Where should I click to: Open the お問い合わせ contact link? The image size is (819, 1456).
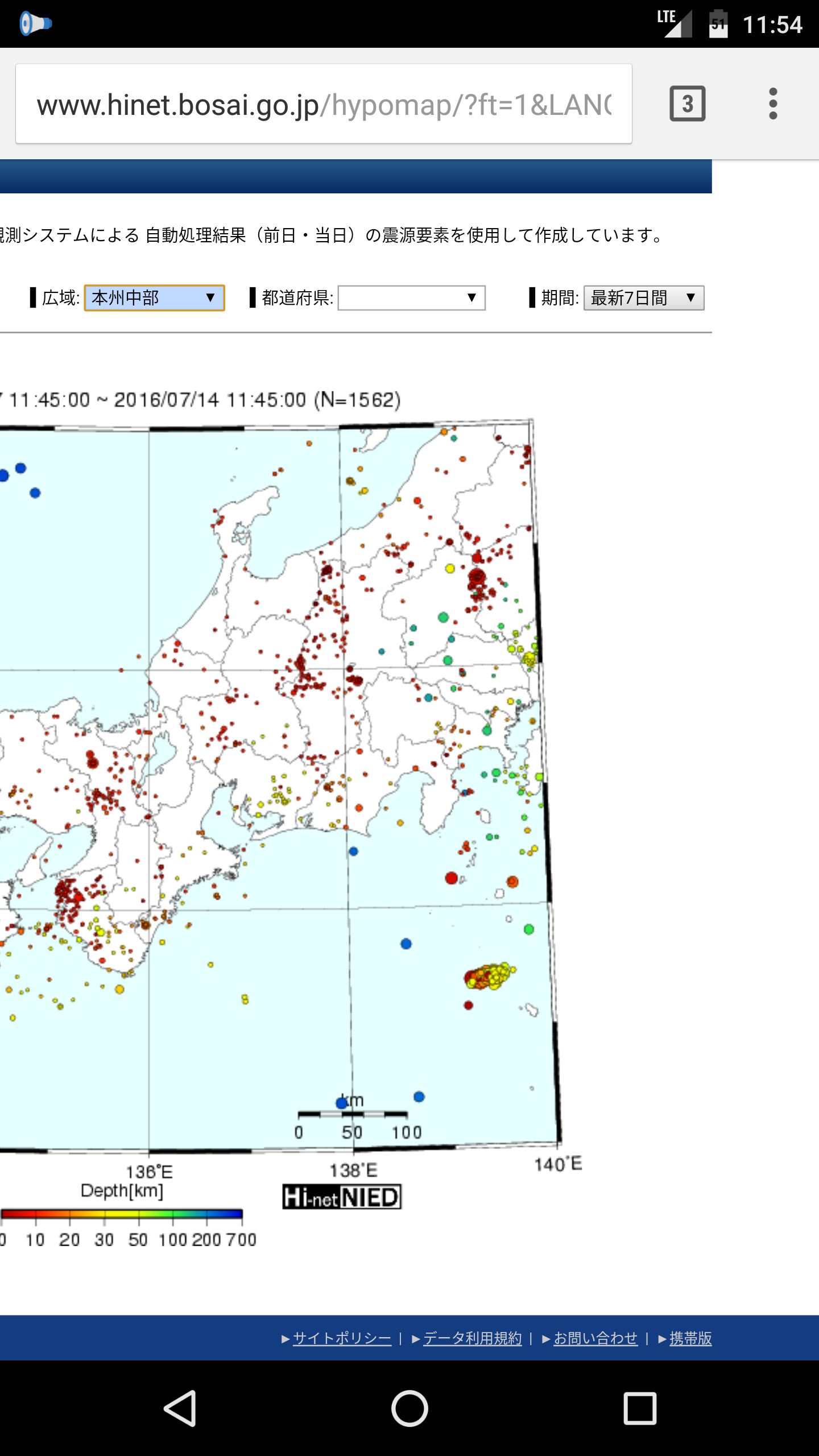595,1338
